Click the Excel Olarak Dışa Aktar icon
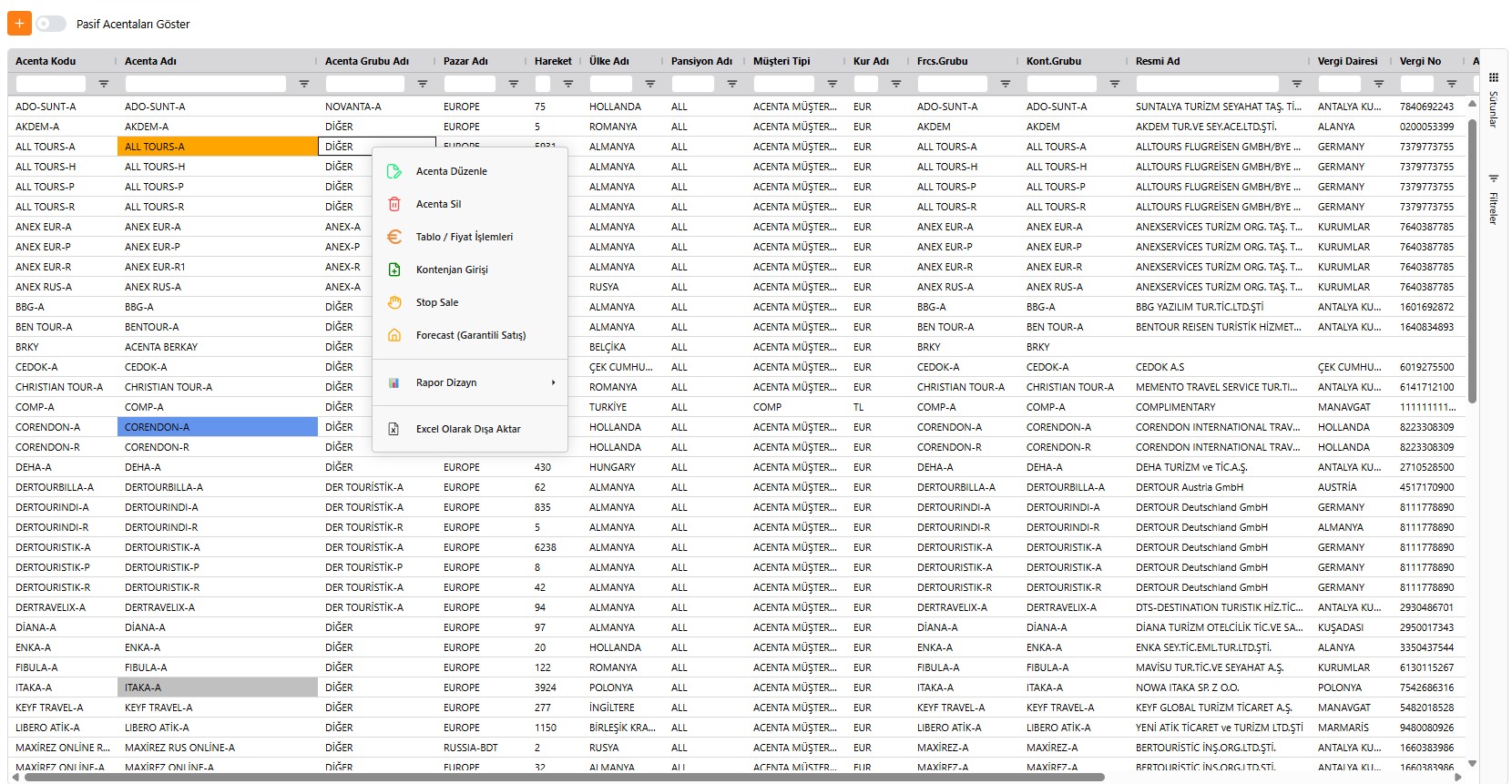 (394, 429)
